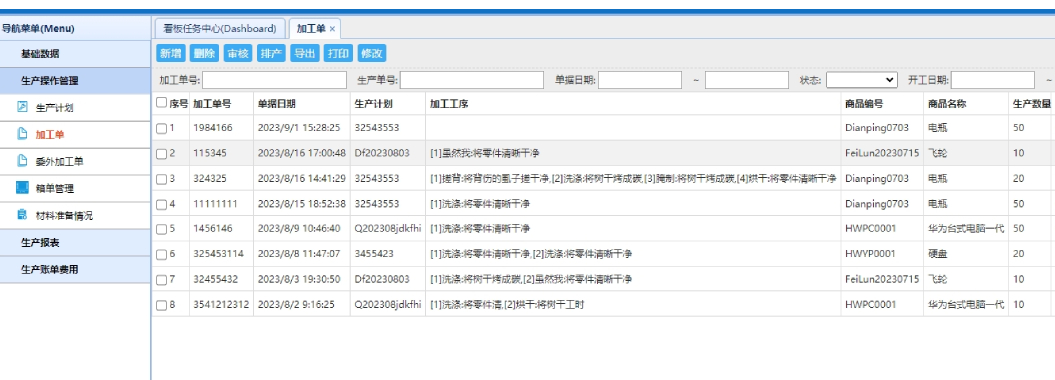Screen dimensions: 1055x380
Task: Toggle the select-all checkbox in table header
Action: [161, 103]
